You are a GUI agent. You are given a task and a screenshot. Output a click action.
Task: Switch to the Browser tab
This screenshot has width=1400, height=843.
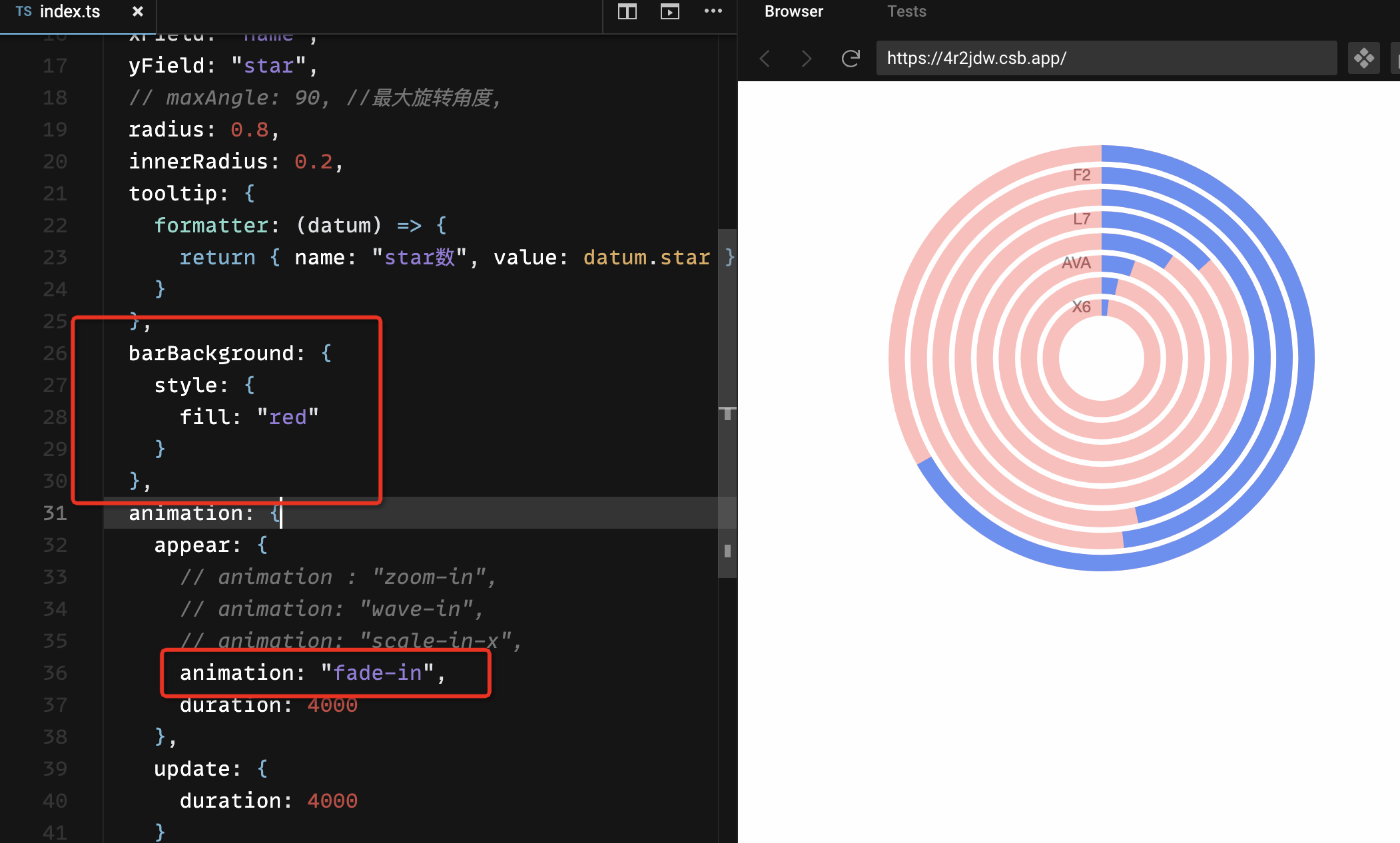[793, 11]
